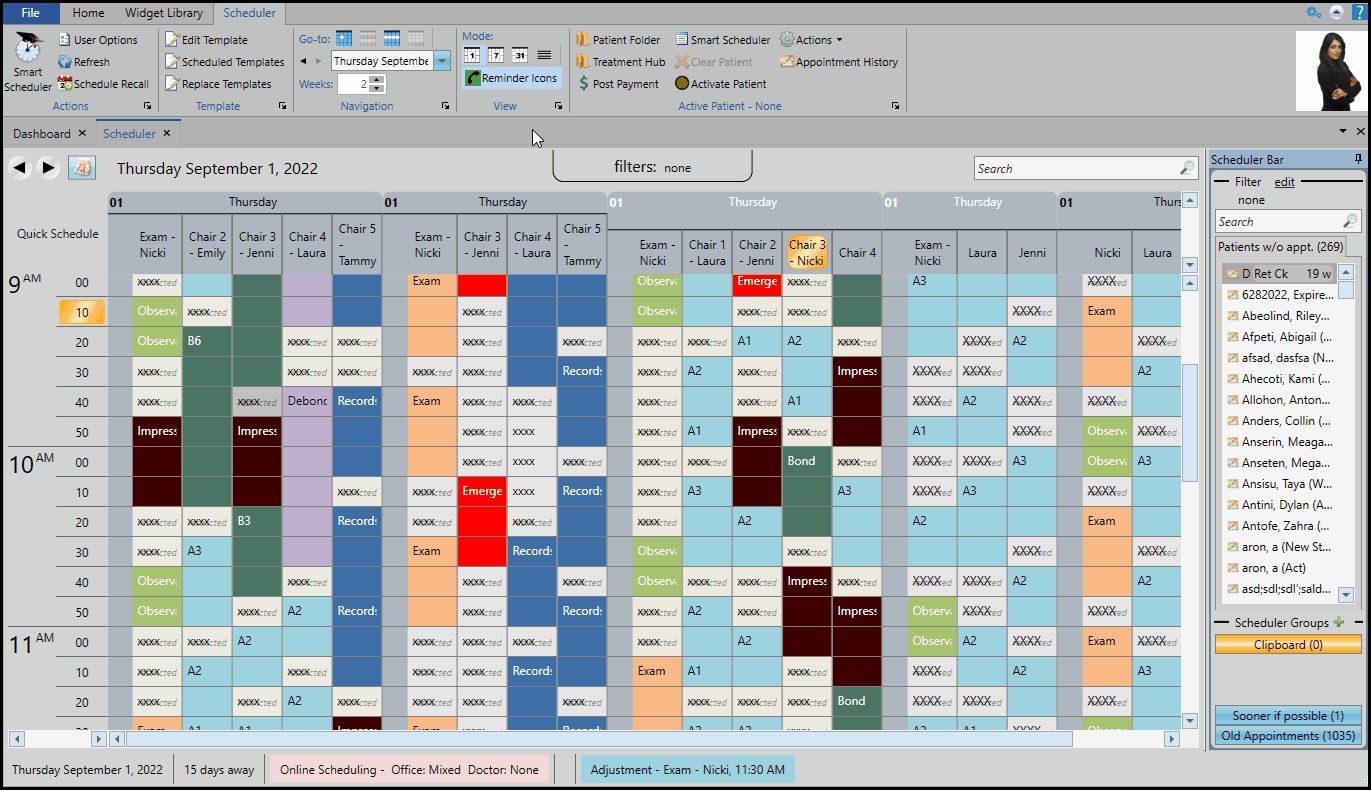
Task: Click the Post Payment dollar icon
Action: [x=584, y=84]
